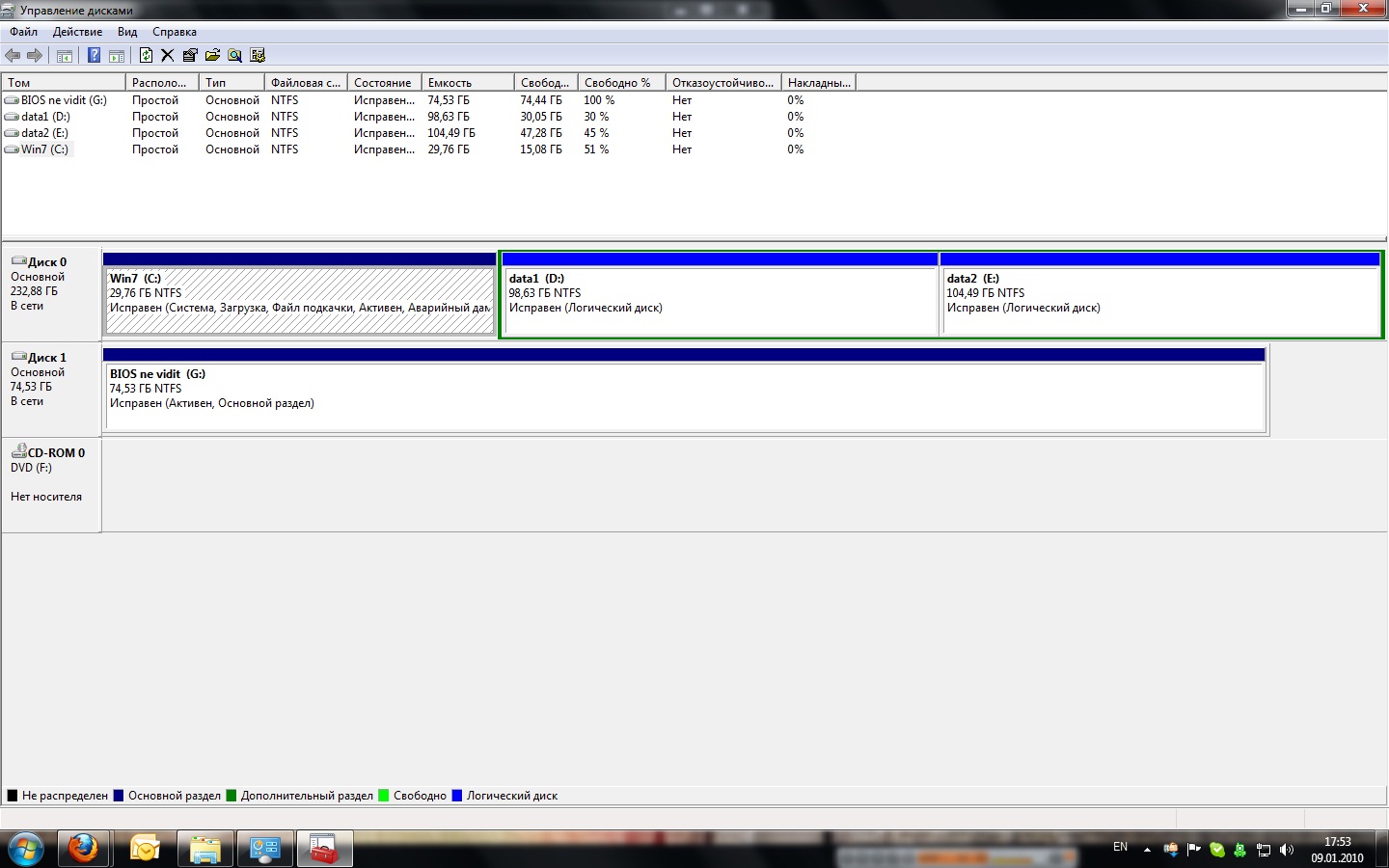Screen dimensions: 1389x868
Task: Click the Delete (X) toolbar icon
Action: point(168,56)
